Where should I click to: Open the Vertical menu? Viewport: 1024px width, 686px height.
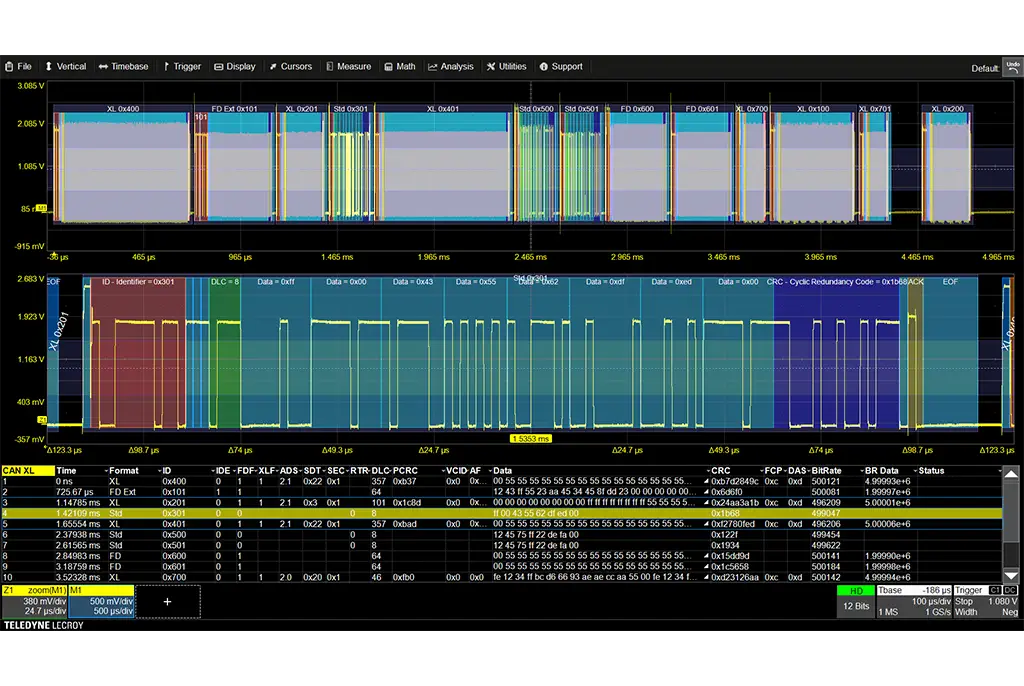coord(65,67)
